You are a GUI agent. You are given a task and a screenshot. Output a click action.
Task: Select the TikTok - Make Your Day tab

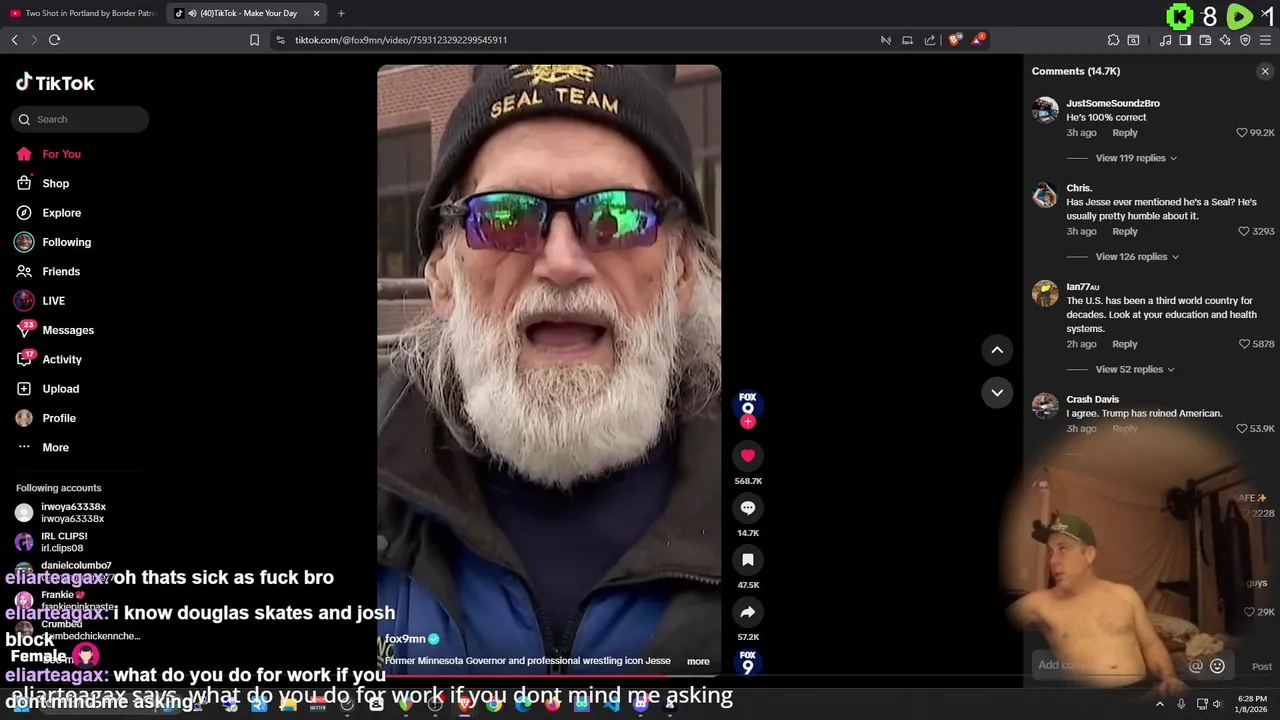tap(248, 13)
